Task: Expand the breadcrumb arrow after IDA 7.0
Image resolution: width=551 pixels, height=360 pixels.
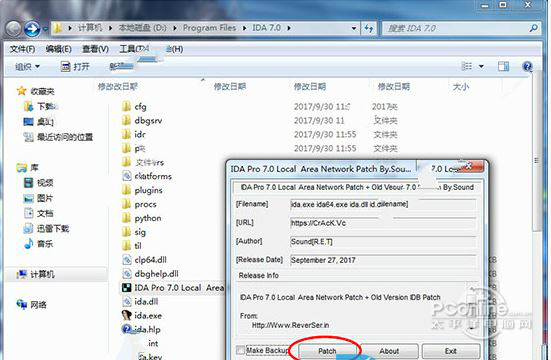Action: coord(289,28)
